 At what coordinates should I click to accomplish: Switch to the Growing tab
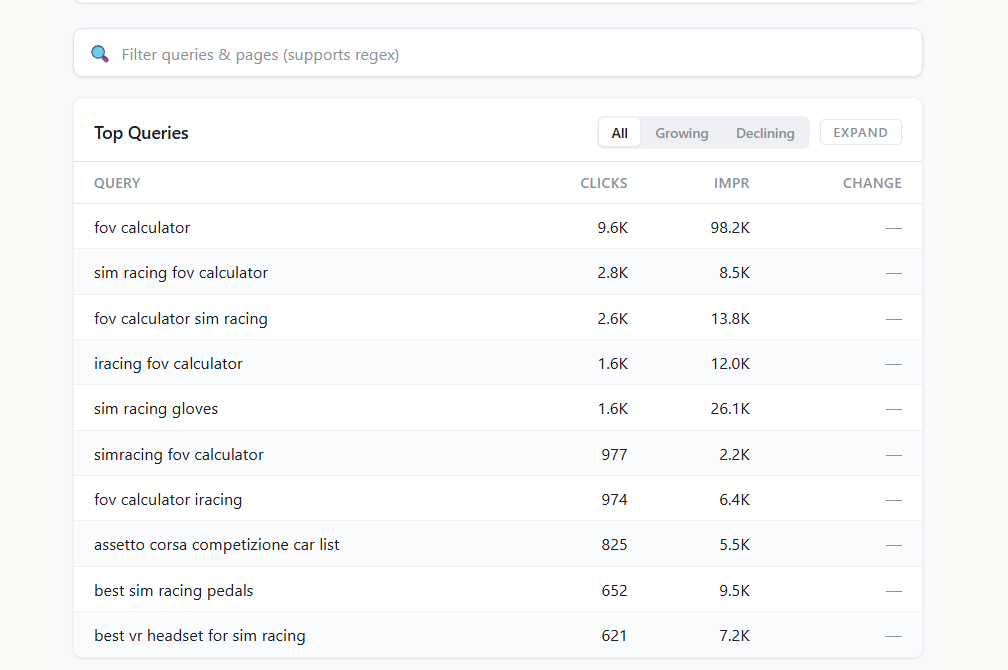(x=681, y=132)
